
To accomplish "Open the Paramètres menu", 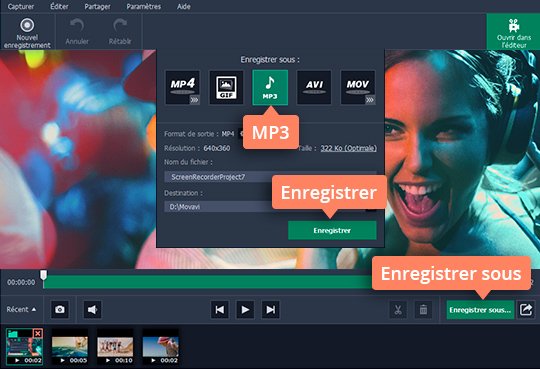I will pyautogui.click(x=144, y=6).
